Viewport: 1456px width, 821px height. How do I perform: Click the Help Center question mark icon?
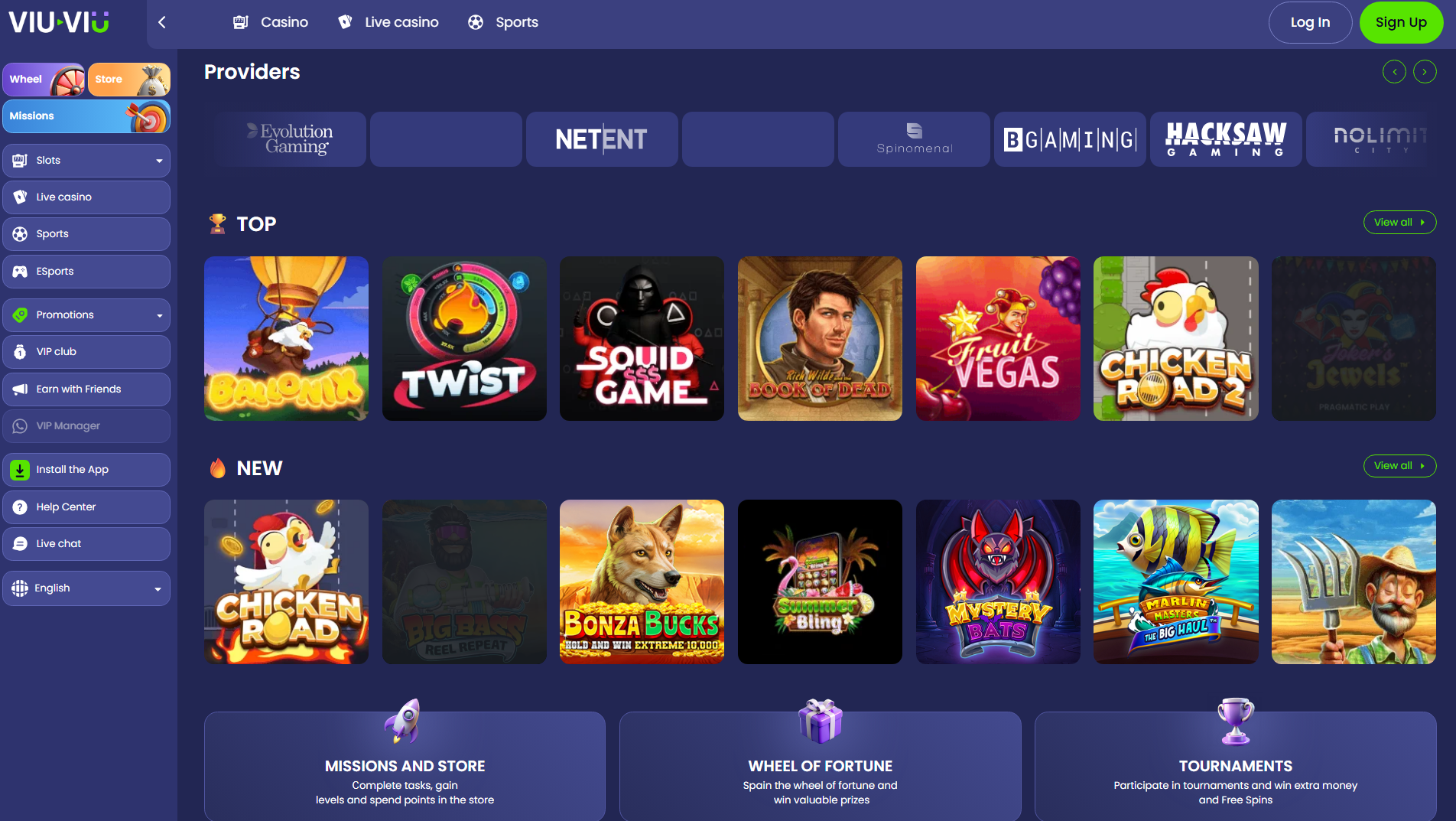pos(20,507)
